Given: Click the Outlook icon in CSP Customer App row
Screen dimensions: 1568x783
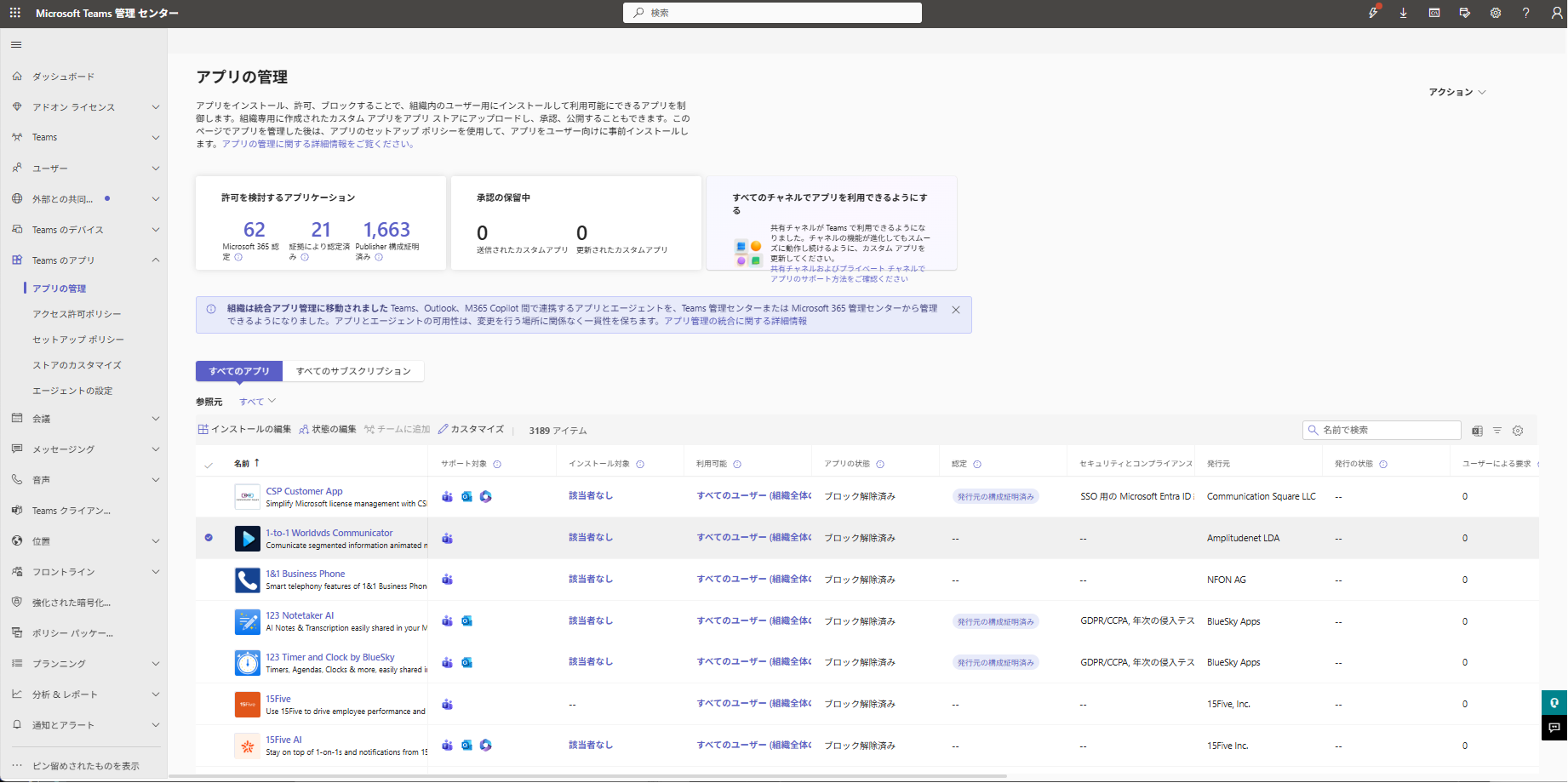Looking at the screenshot, I should [x=466, y=496].
